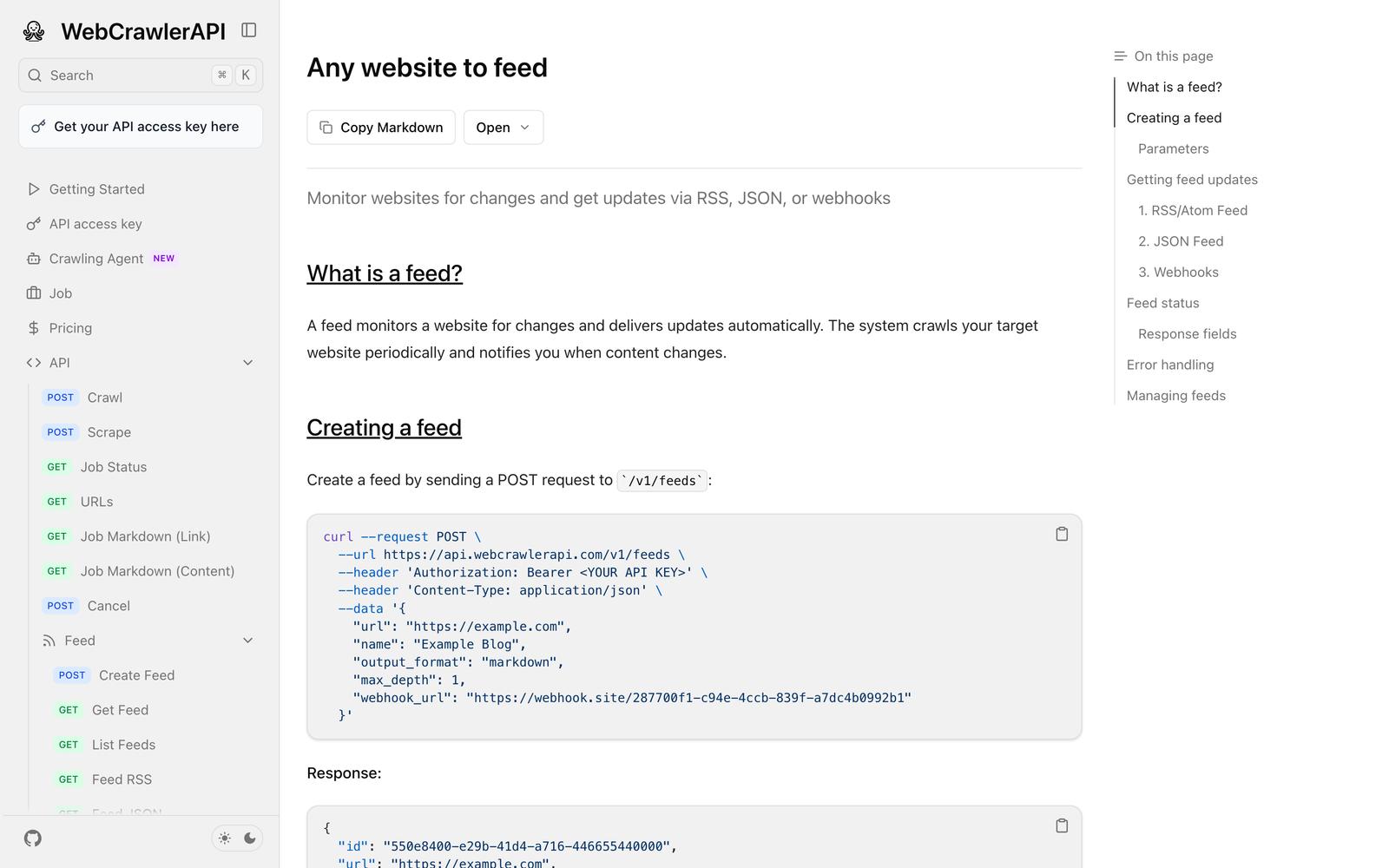Jump to Error handling in outline
Screen dimensions: 1389x868
(1170, 365)
